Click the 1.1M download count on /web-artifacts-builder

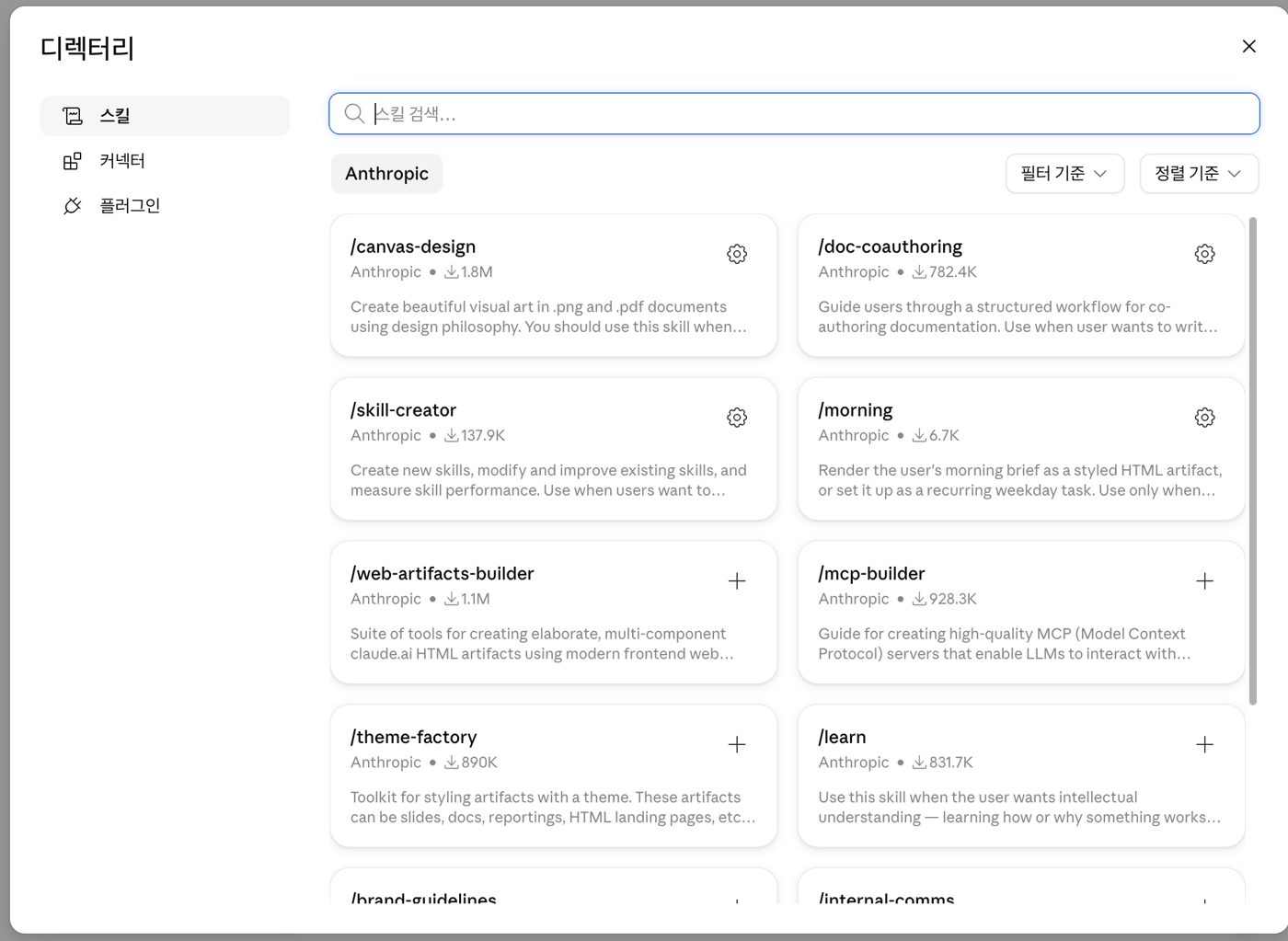tap(467, 600)
